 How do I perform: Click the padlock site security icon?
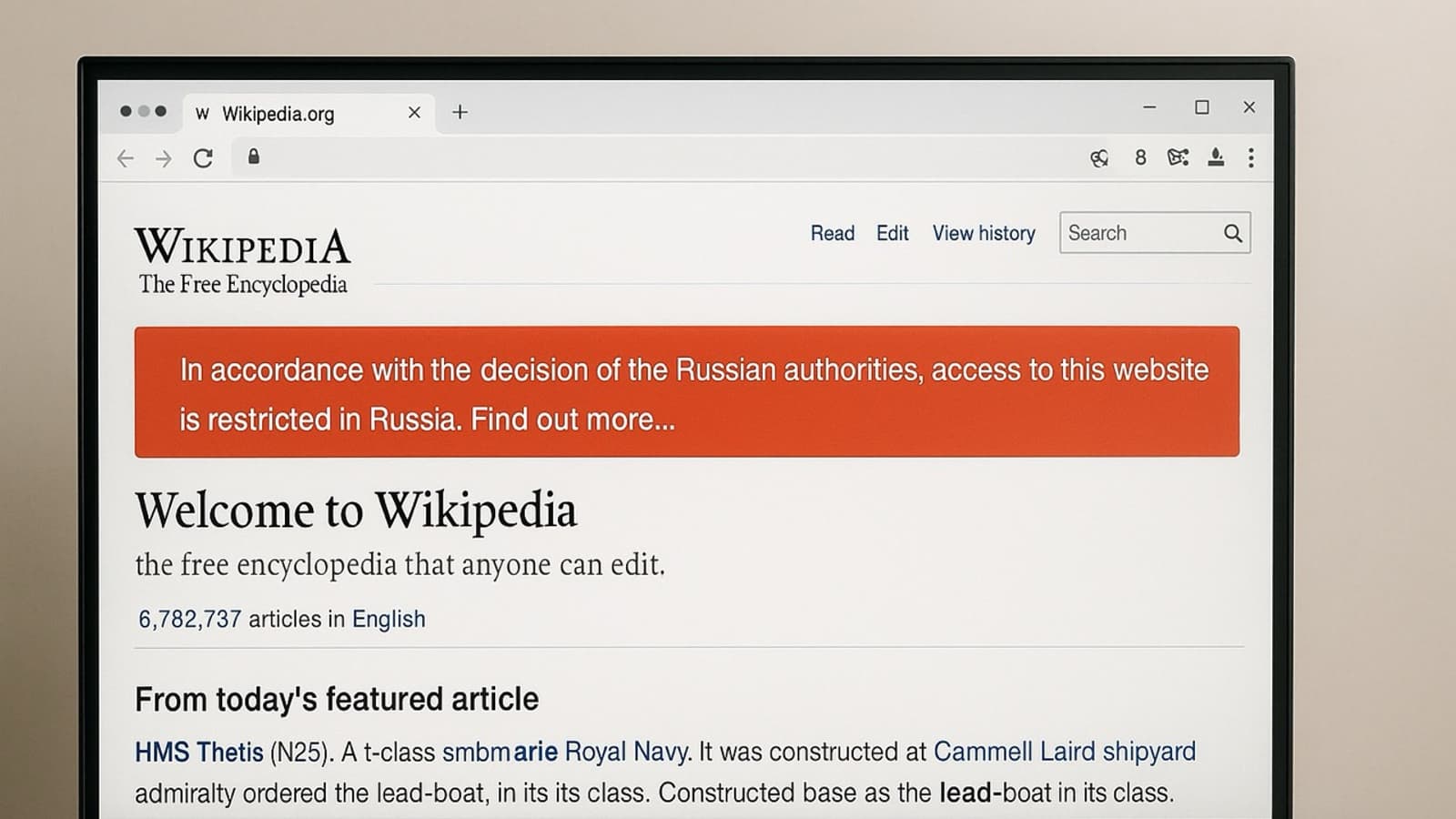point(254,157)
